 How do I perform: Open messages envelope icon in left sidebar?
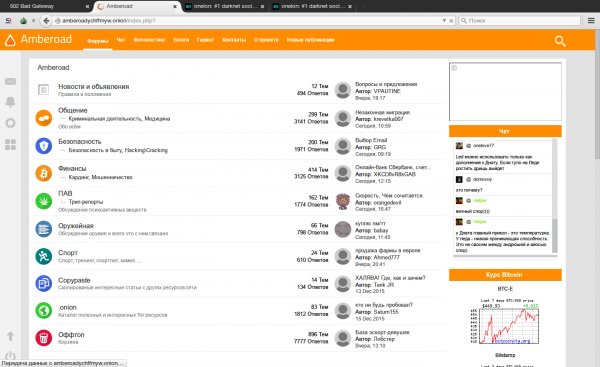click(10, 81)
